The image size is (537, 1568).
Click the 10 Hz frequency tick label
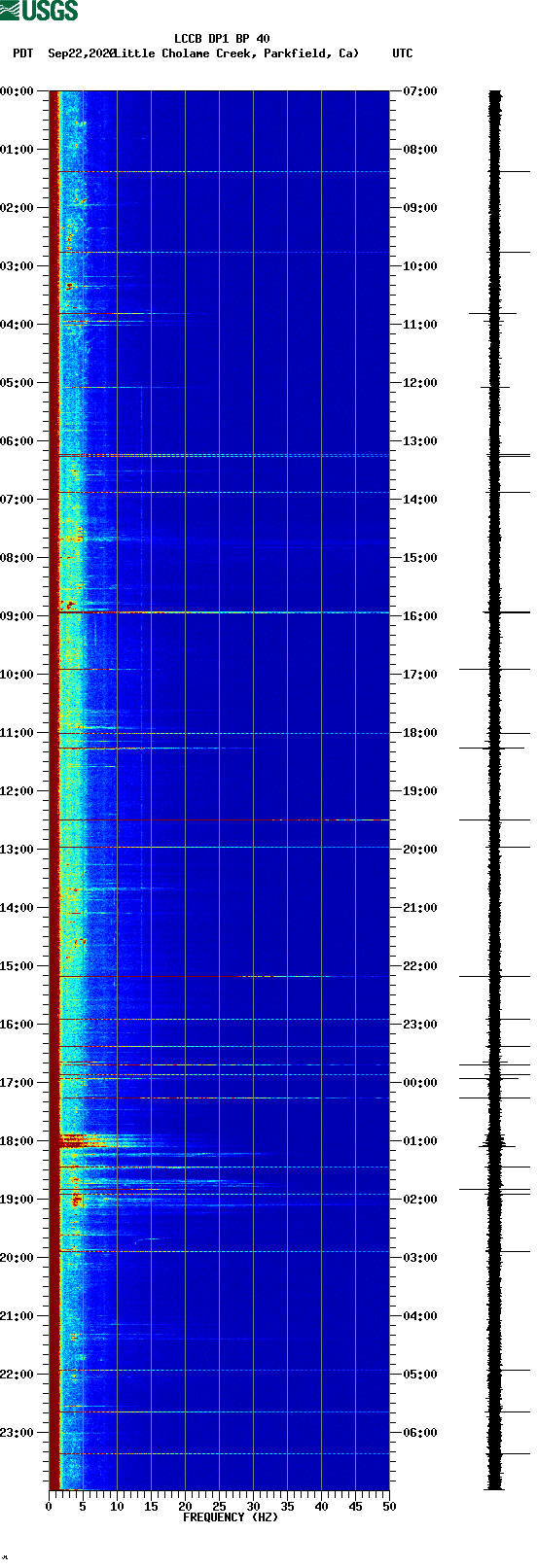(117, 1507)
